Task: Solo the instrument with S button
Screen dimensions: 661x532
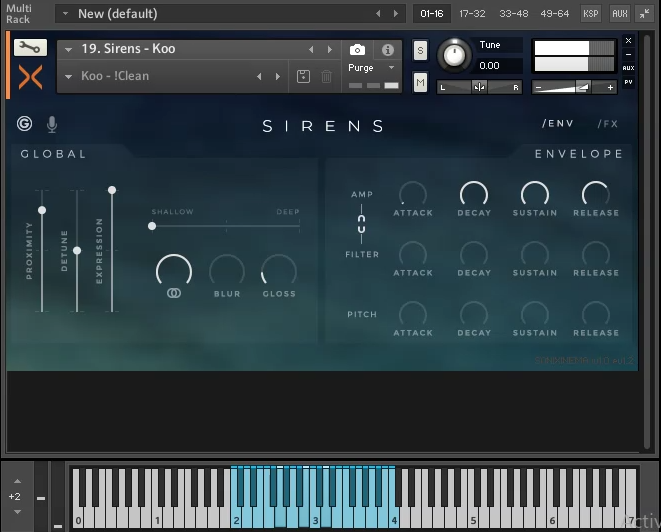Action: (420, 51)
